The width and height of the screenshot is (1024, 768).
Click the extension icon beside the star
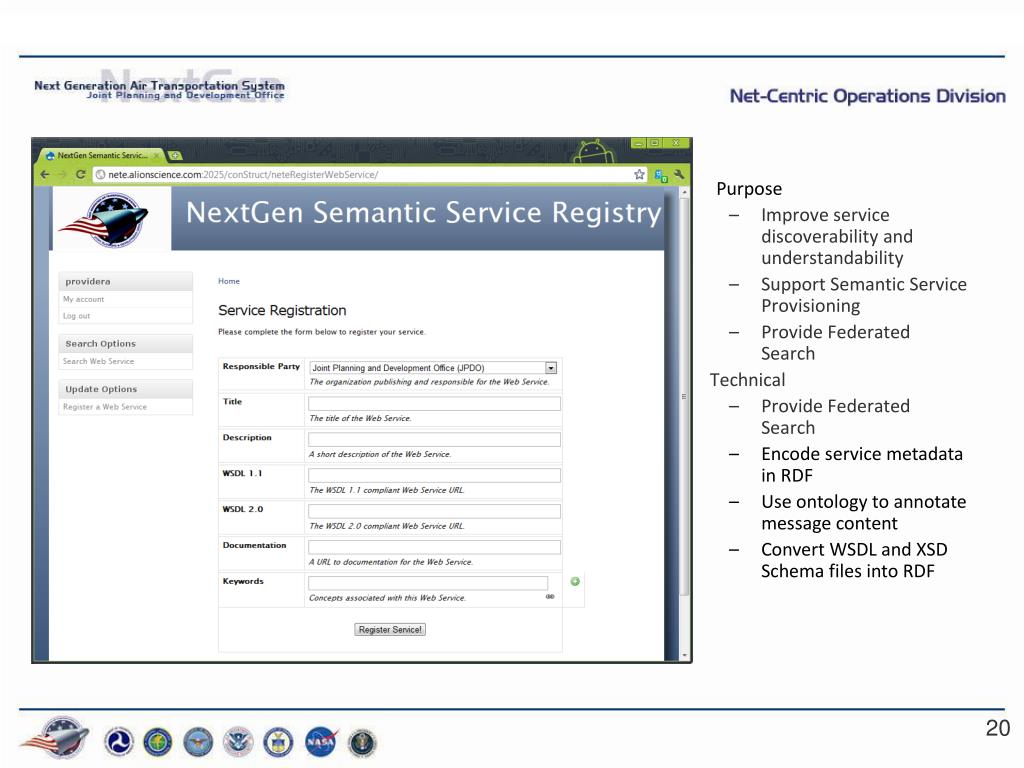660,175
